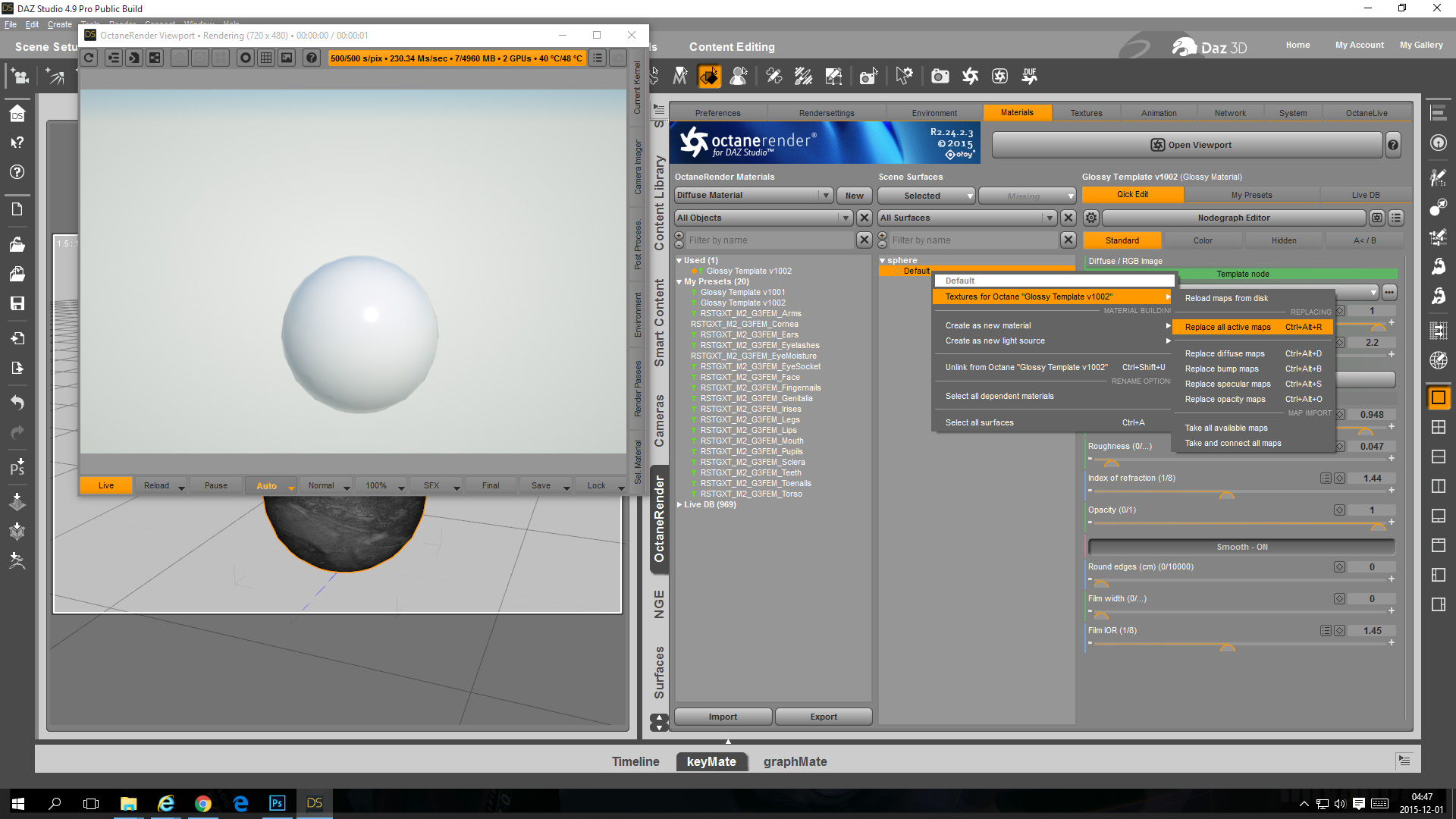Click the help question icon in viewport toolbar

pos(311,58)
